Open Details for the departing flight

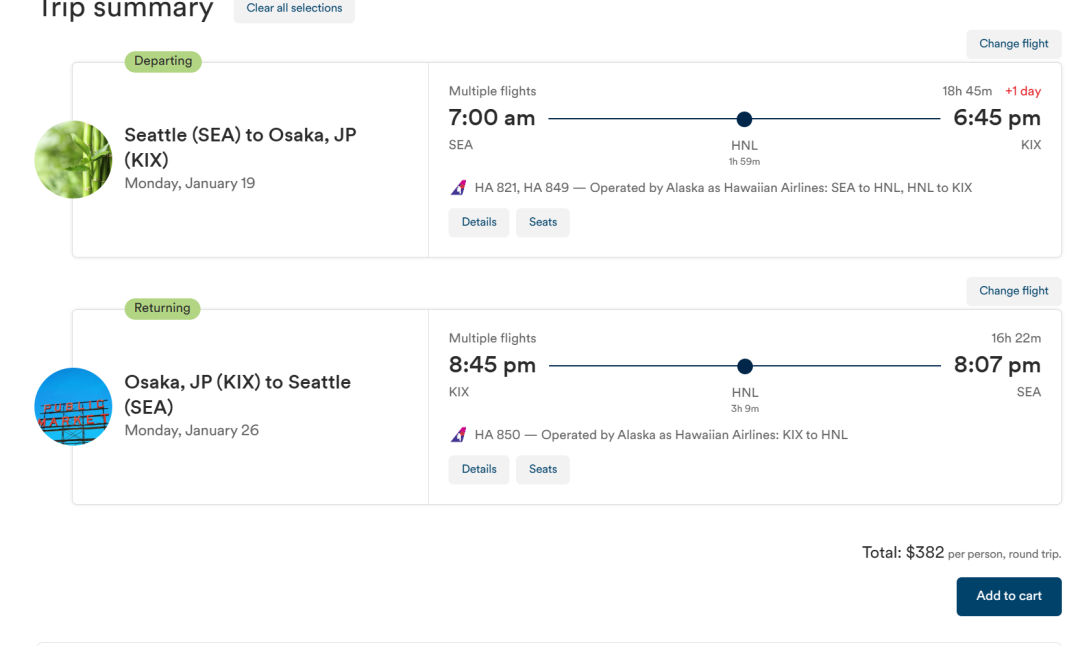pos(479,222)
